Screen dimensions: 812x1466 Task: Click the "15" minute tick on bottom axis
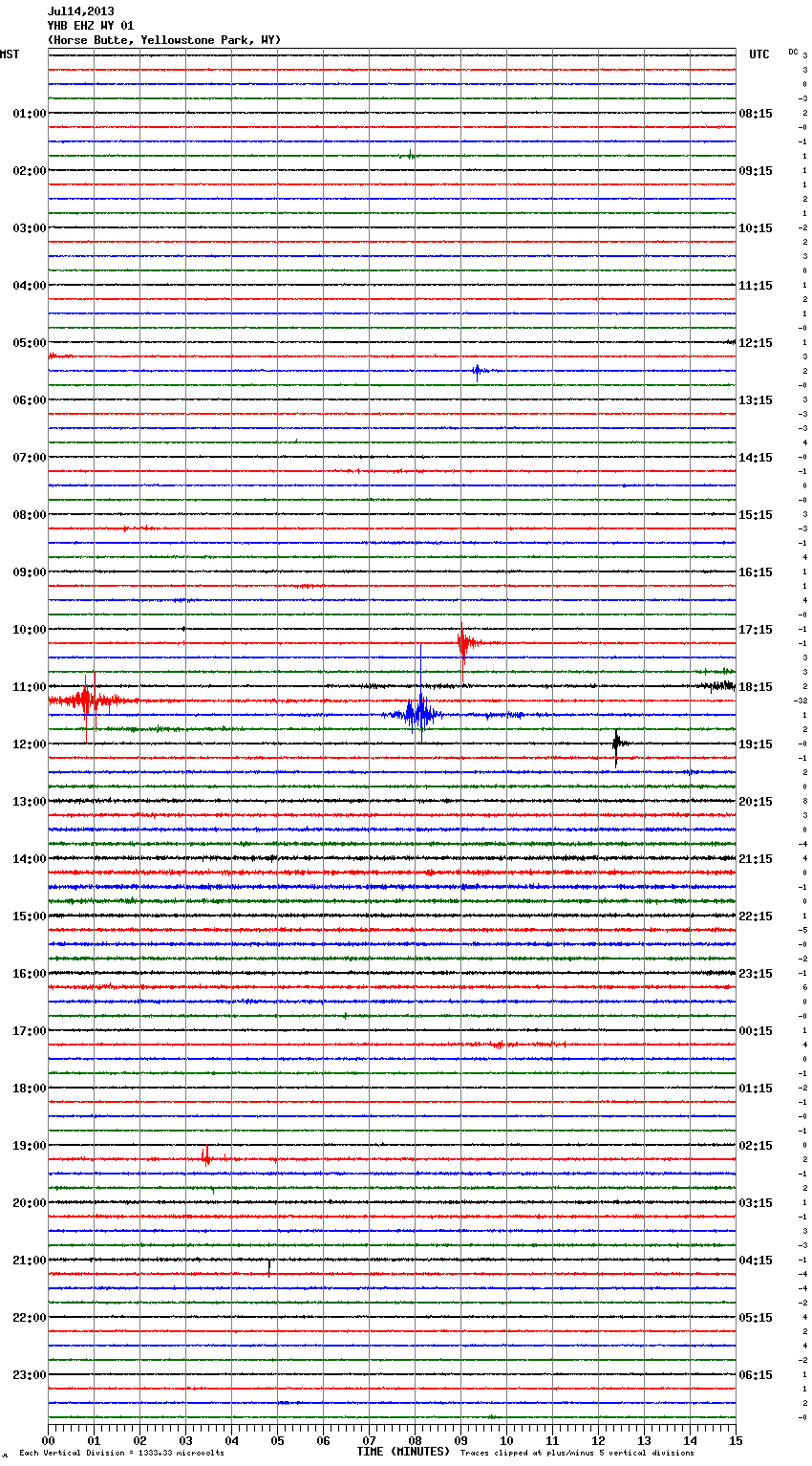click(736, 1440)
